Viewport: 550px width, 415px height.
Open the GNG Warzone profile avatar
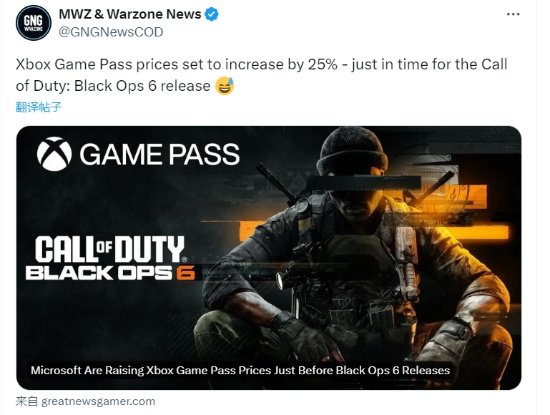(34, 23)
